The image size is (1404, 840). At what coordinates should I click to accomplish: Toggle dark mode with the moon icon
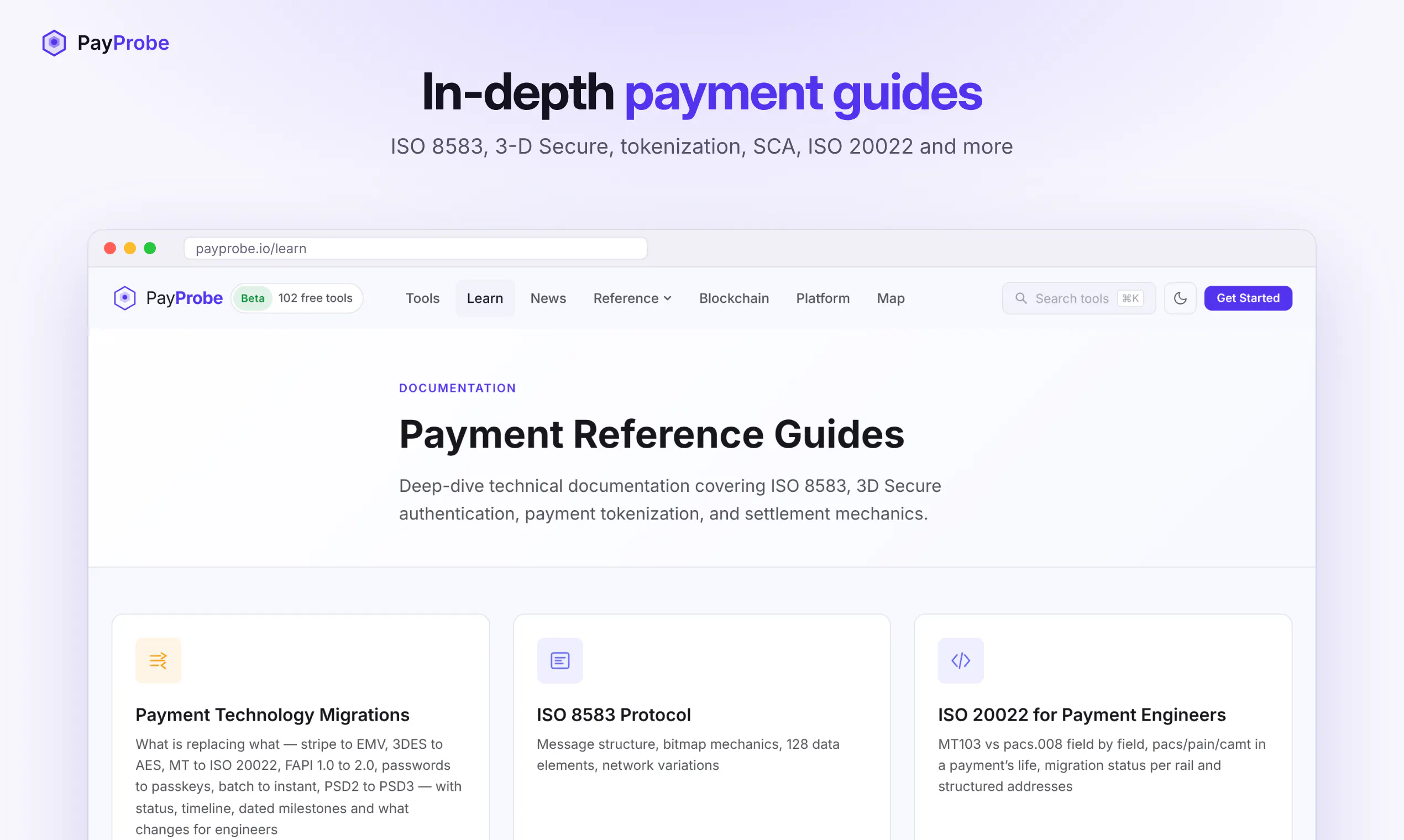[x=1180, y=298]
